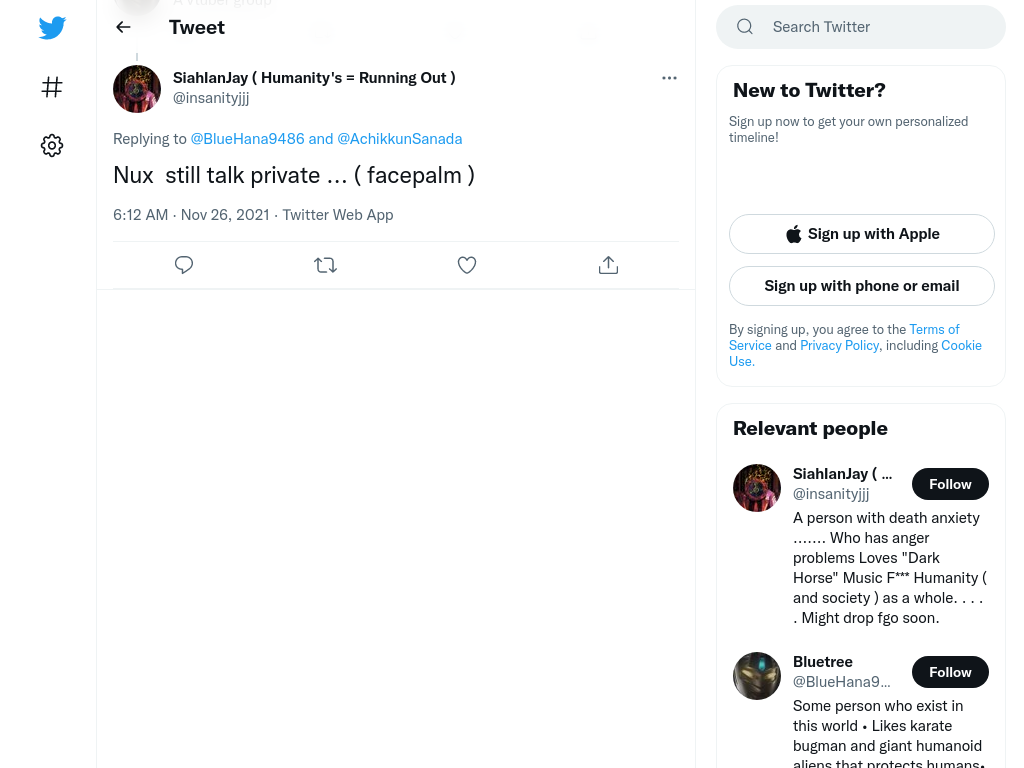The height and width of the screenshot is (768, 1024).
Task: Open Explore via the hashtag icon
Action: [52, 87]
